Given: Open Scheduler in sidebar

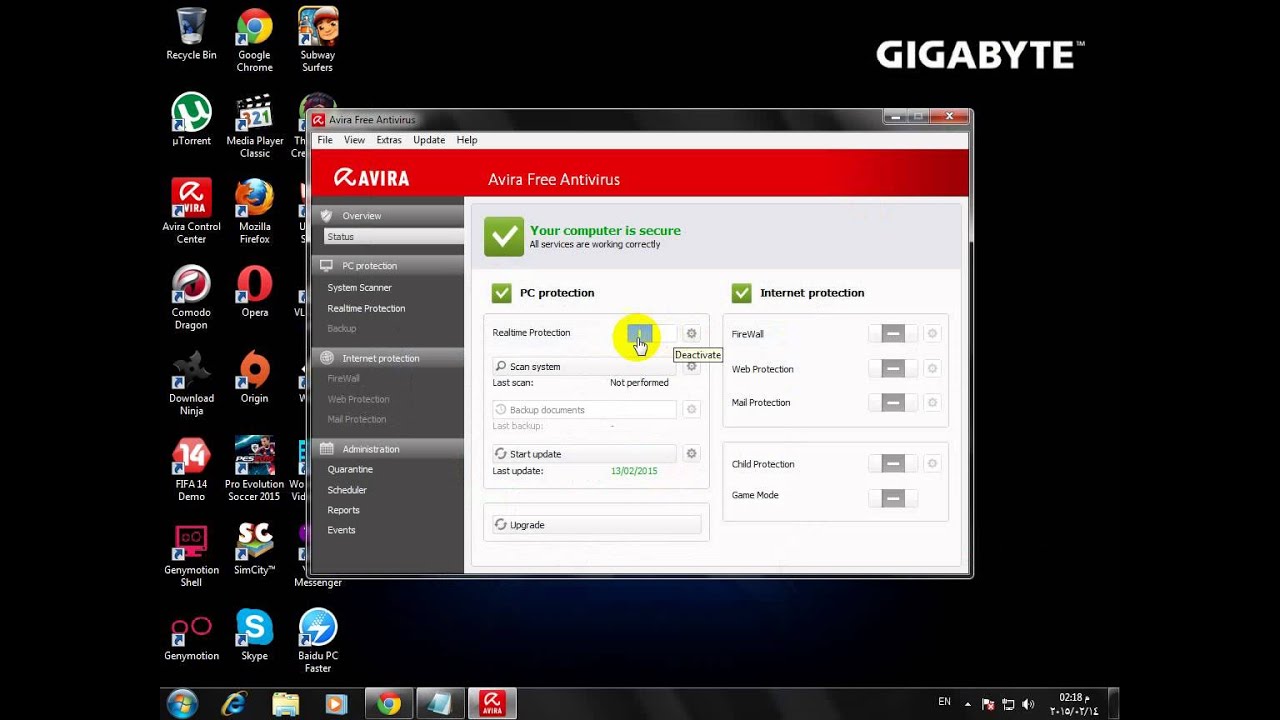Looking at the screenshot, I should (347, 490).
